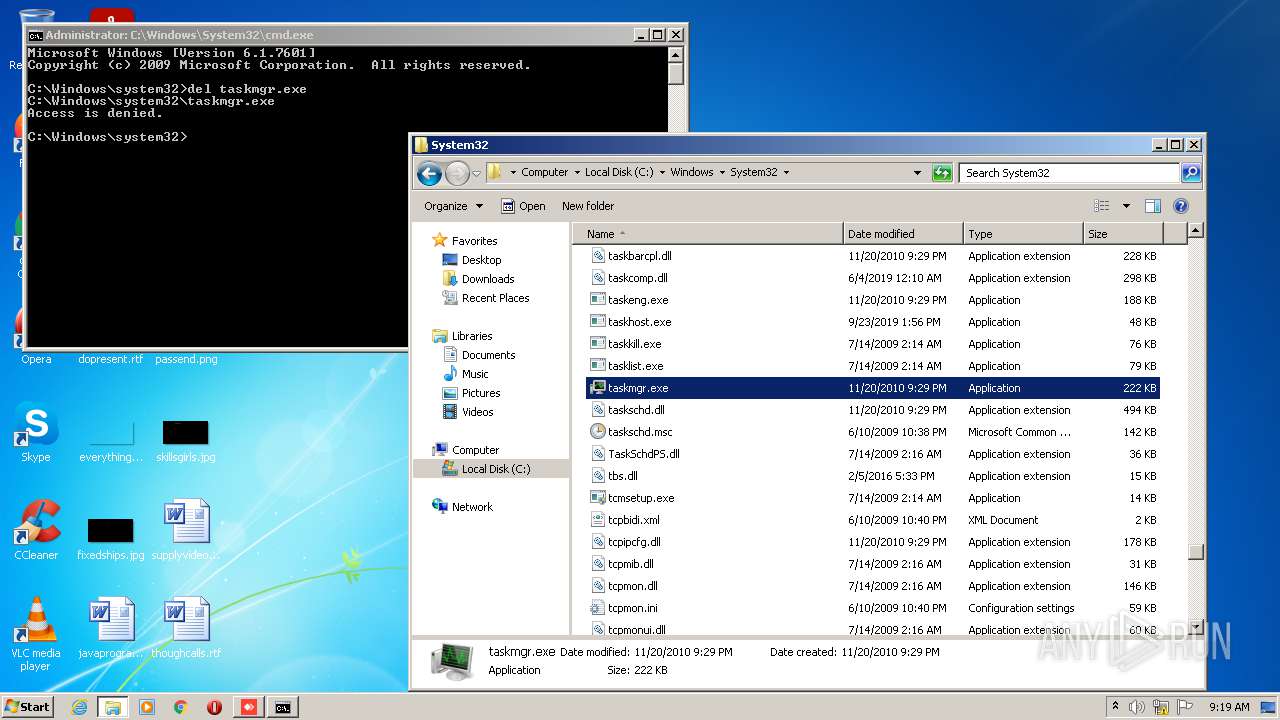Sort by the Name column header
This screenshot has width=1280, height=720.
pyautogui.click(x=708, y=234)
